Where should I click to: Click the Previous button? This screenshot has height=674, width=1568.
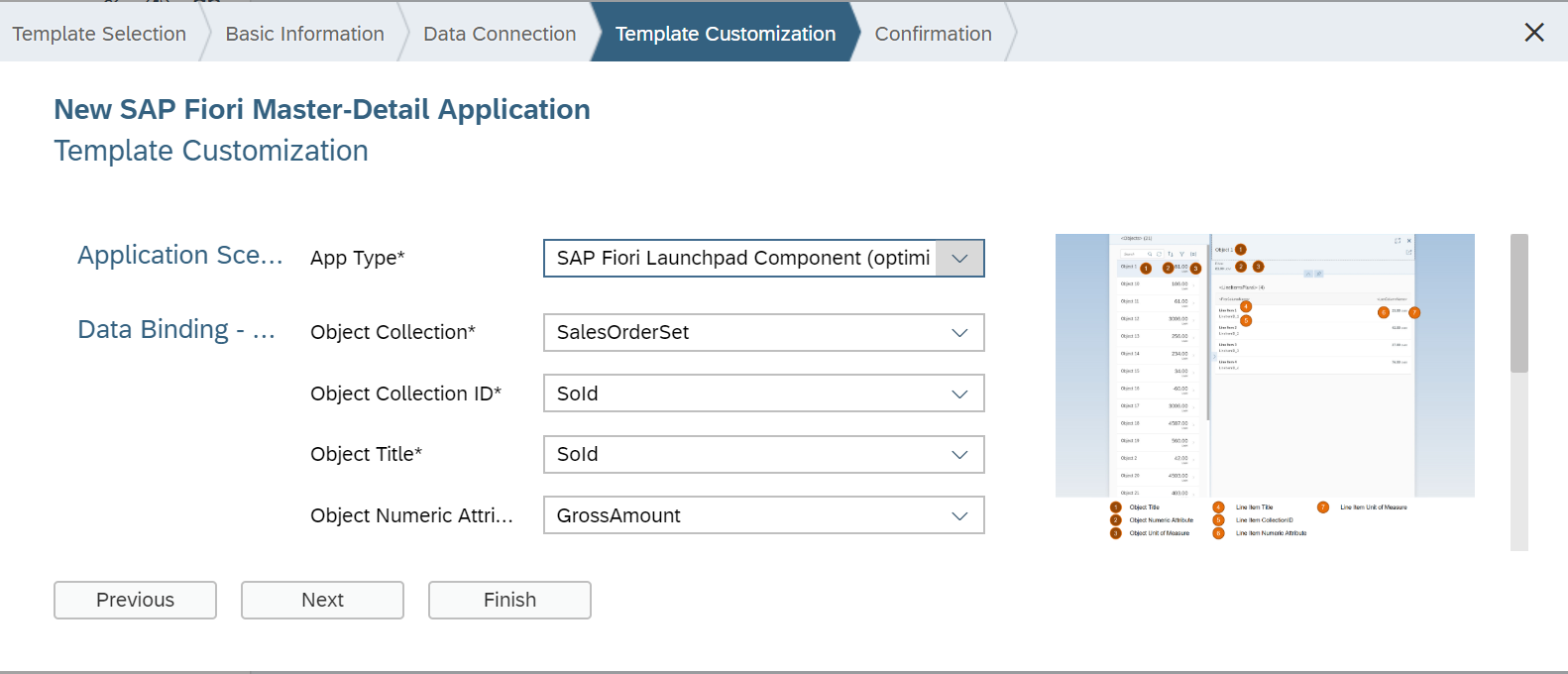pos(135,600)
